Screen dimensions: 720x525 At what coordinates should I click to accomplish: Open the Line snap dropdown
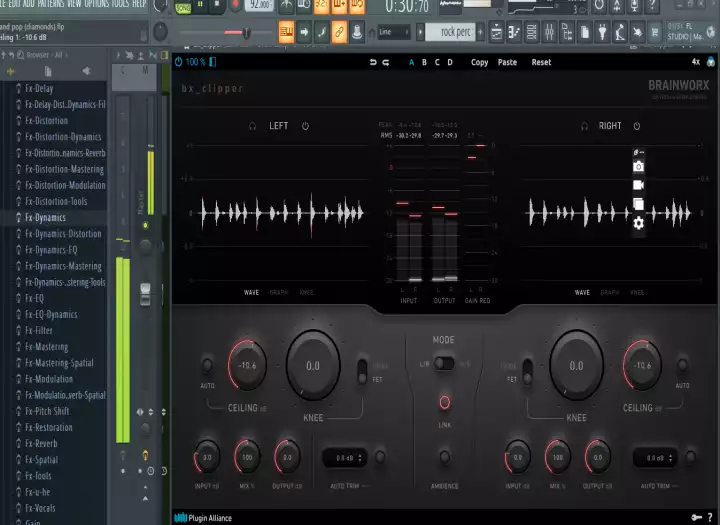[x=393, y=32]
